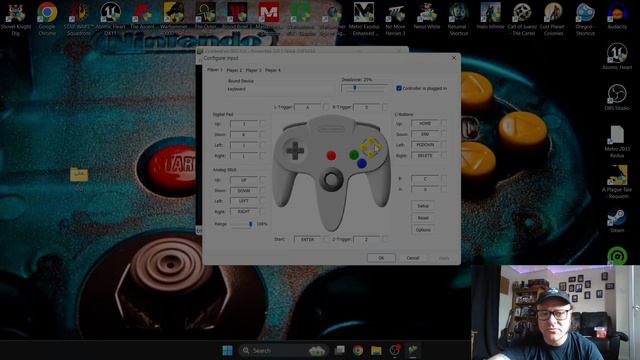Open the Shovel Knight Dig desktop shortcut
Screen dimensions: 640x360
[x=16, y=18]
